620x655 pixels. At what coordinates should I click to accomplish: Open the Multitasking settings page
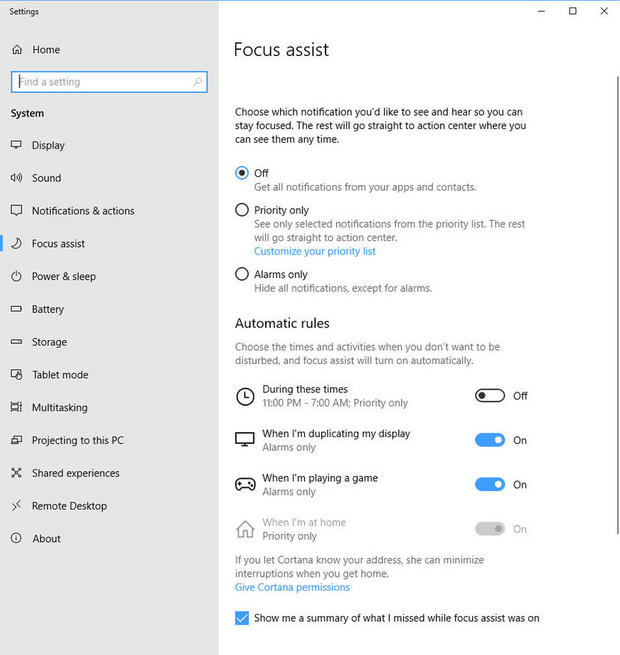(x=59, y=408)
